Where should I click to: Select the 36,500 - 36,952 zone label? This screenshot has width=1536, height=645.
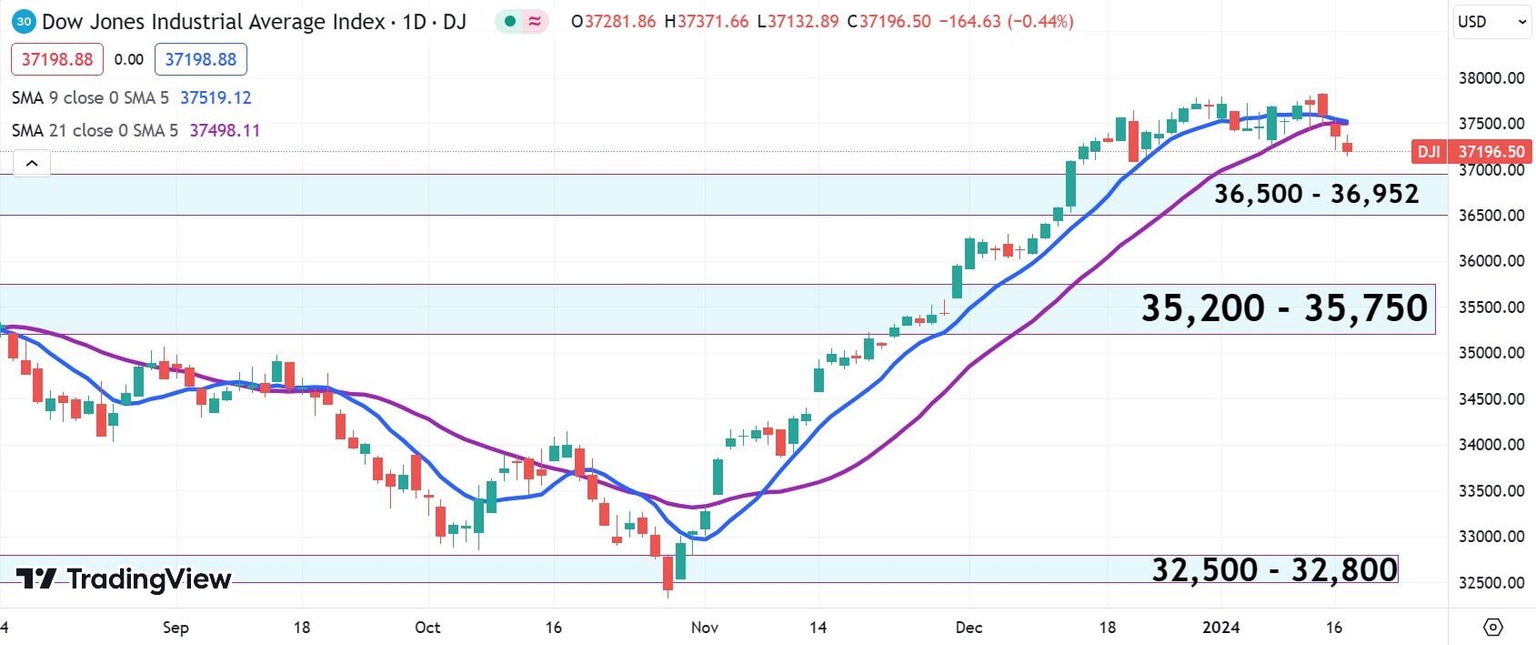tap(1316, 194)
